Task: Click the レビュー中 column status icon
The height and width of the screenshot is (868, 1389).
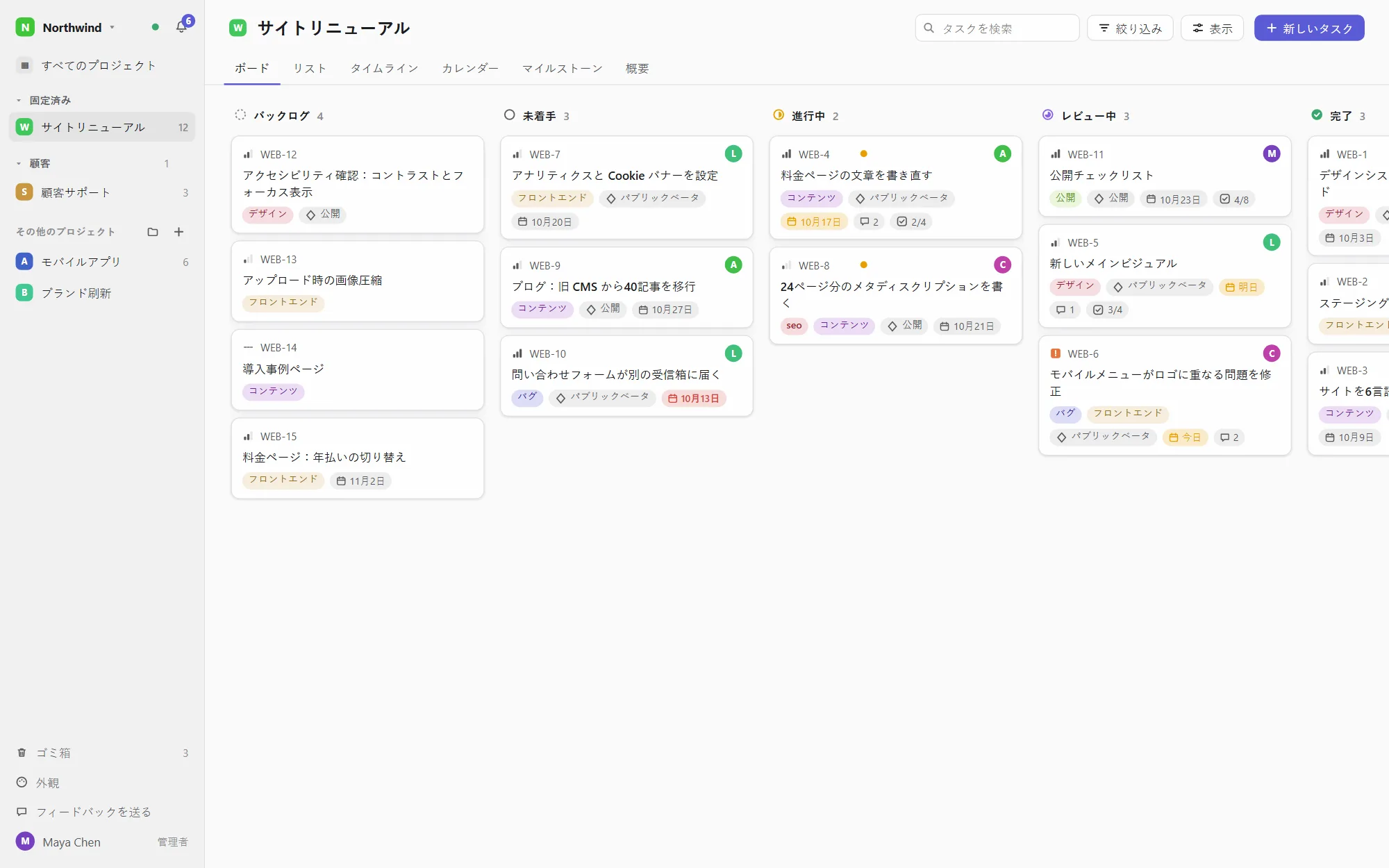Action: click(1047, 115)
